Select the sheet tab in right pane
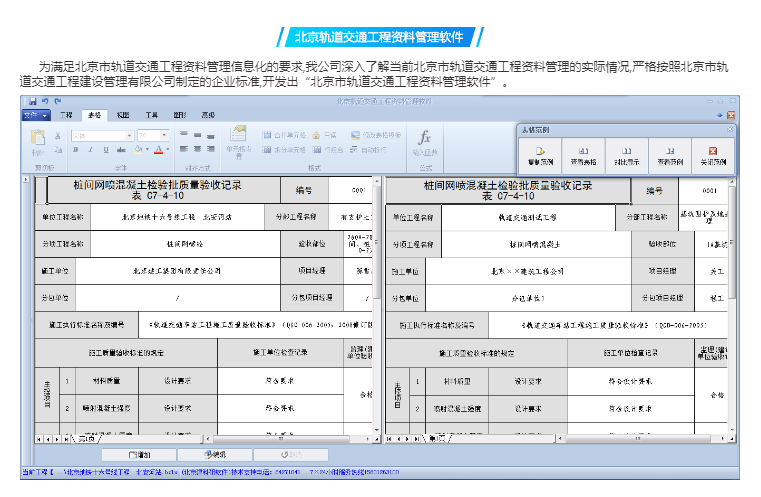761x497 pixels. pyautogui.click(x=437, y=439)
